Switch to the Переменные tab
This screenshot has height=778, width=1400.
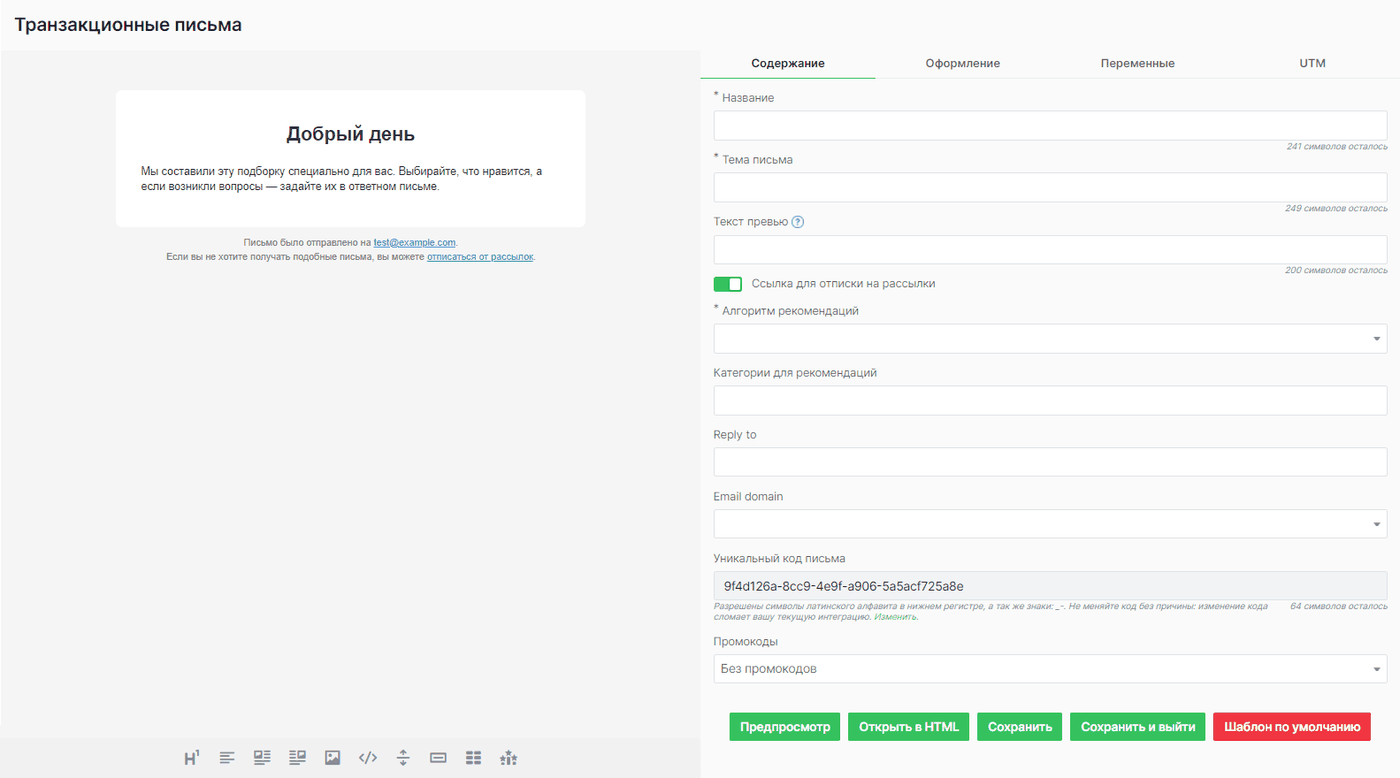(1138, 63)
